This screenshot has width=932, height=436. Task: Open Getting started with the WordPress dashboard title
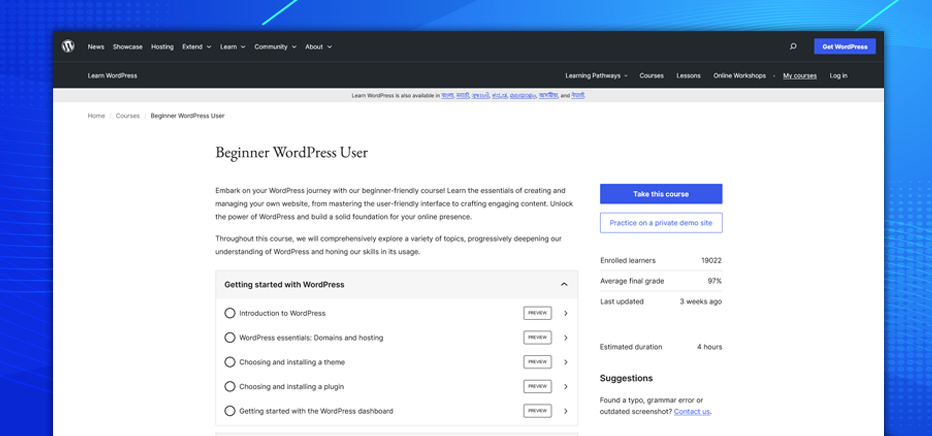316,410
